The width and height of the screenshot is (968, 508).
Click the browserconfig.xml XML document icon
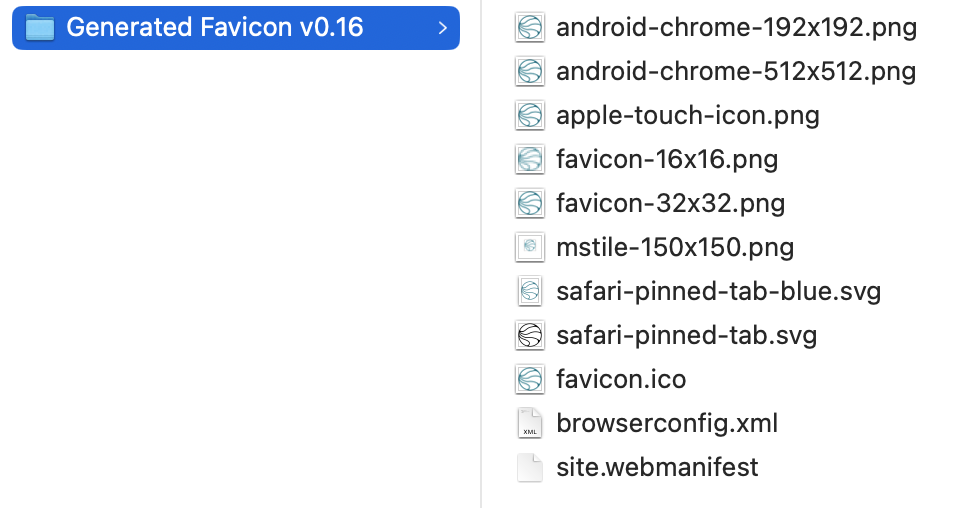tap(530, 423)
